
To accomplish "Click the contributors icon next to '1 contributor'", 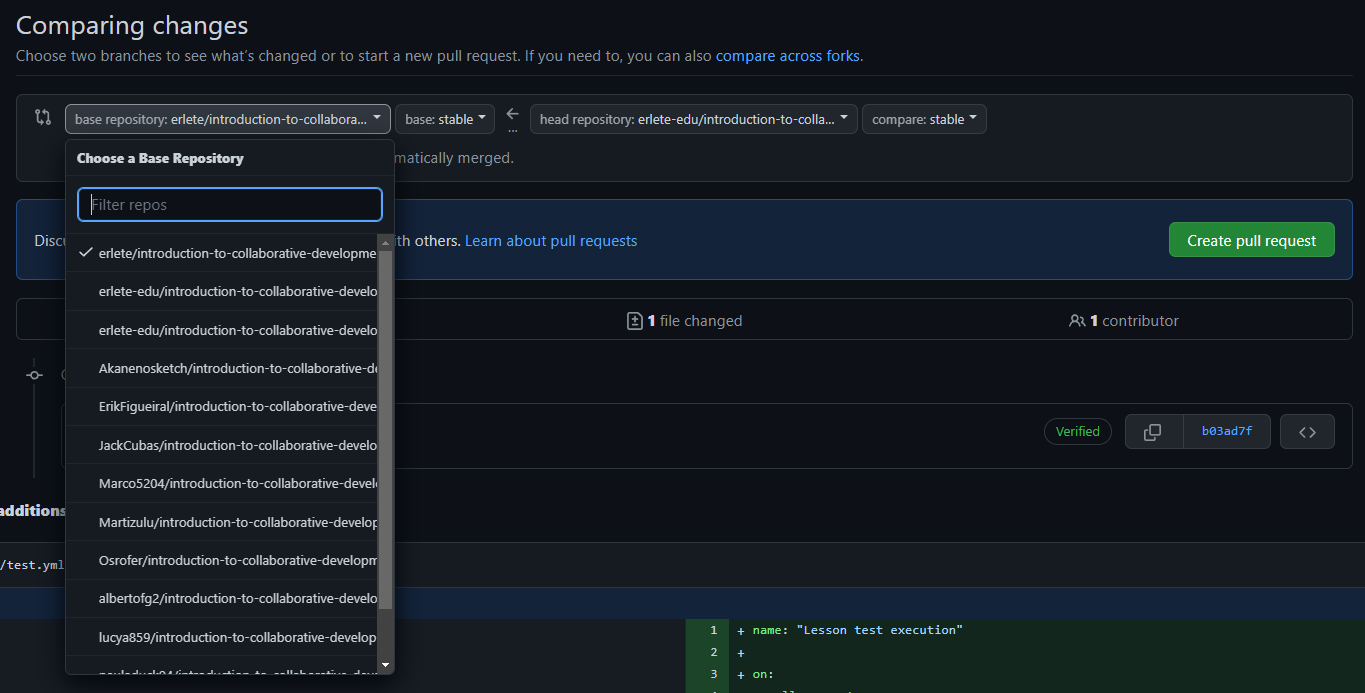I will [1077, 320].
